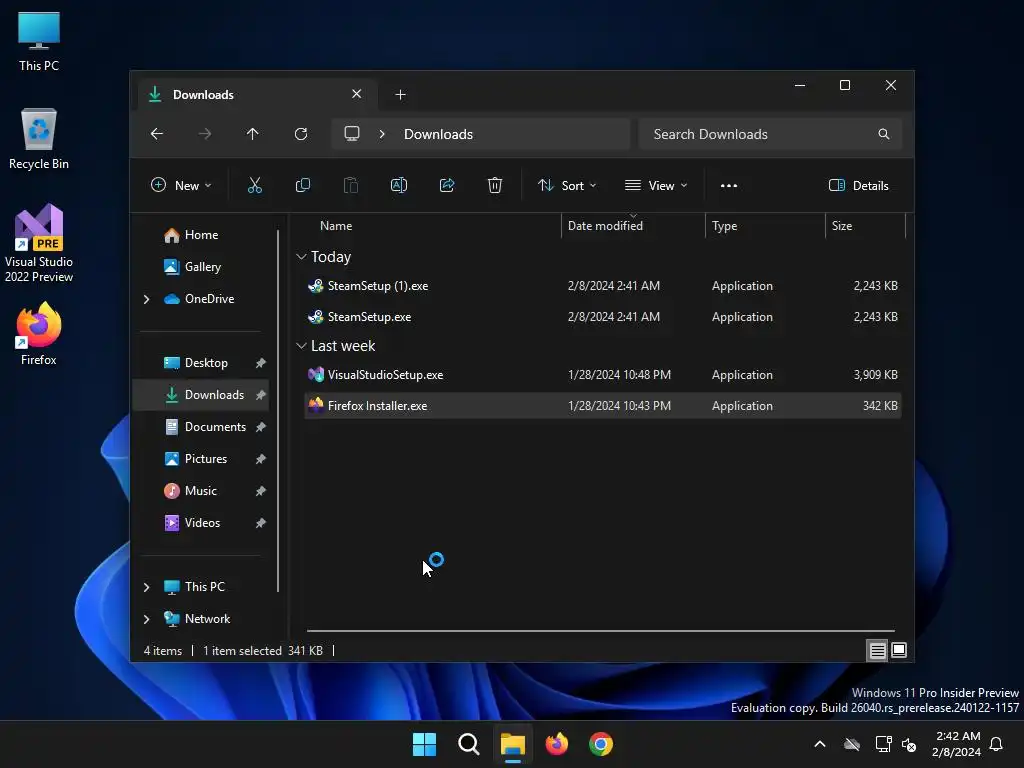Select Firefox Installer.exe file
This screenshot has height=768, width=1024.
(x=603, y=406)
